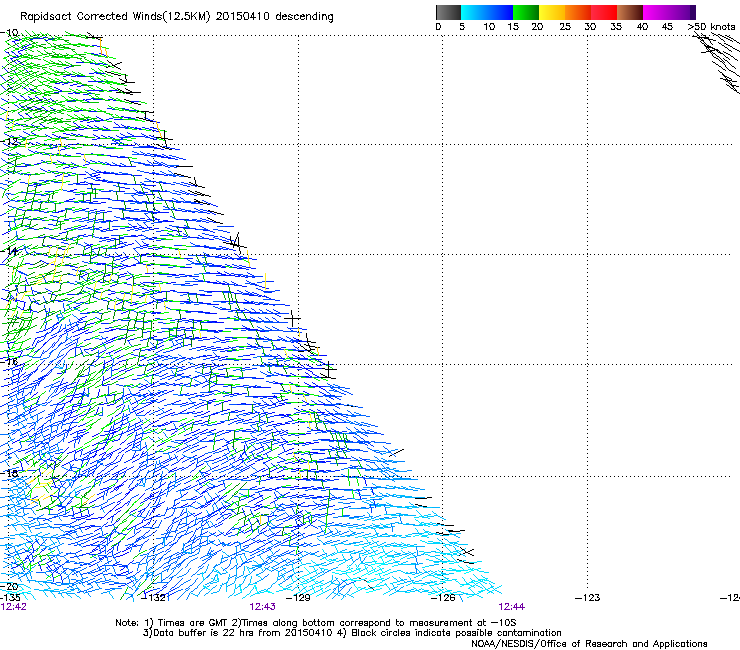Screen dimensions: 740x650
Task: Pick the brown 35–40 knots legend segment
Action: tap(630, 12)
